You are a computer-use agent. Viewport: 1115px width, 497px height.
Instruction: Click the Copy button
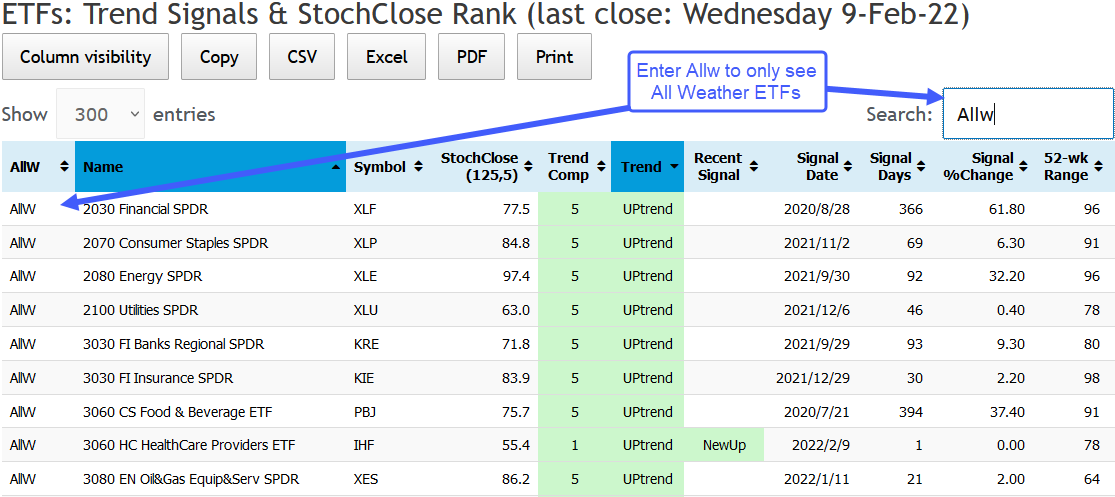pos(219,57)
